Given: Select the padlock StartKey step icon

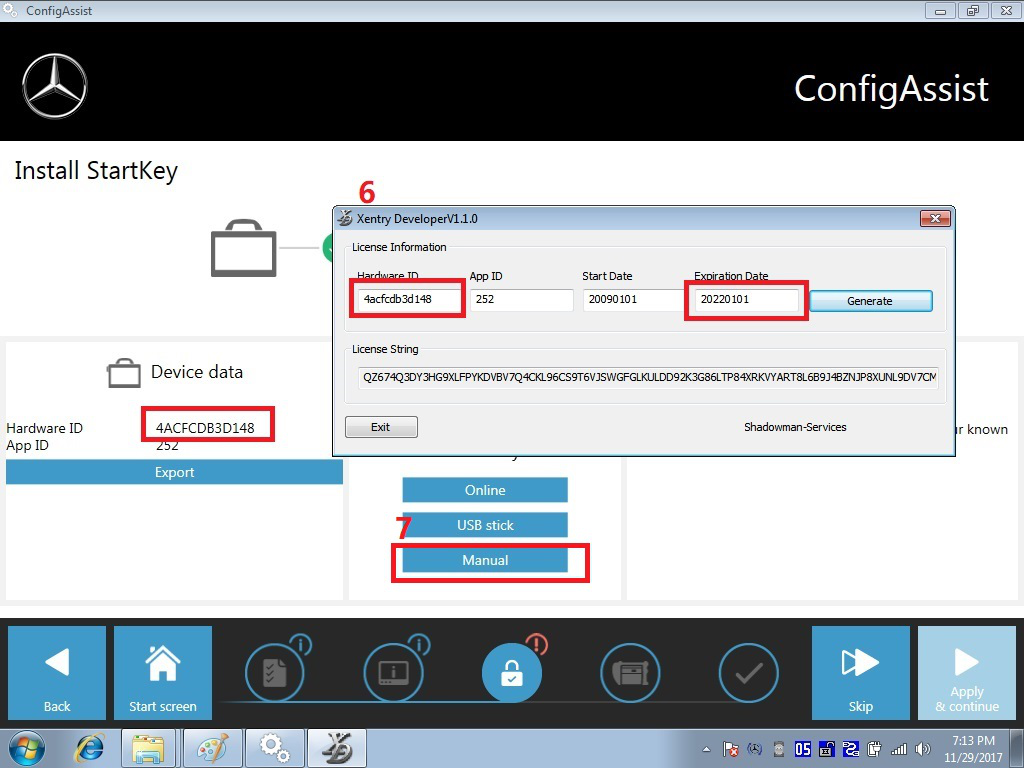Looking at the screenshot, I should pos(512,672).
